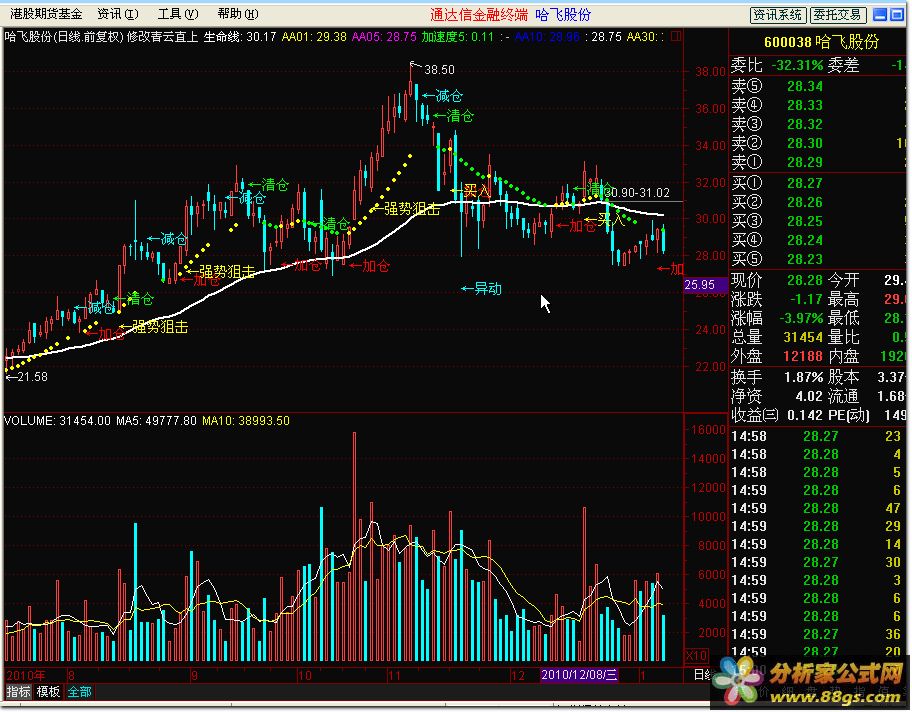Click the 收益(三) value 0.142
The height and width of the screenshot is (712, 912).
point(804,415)
